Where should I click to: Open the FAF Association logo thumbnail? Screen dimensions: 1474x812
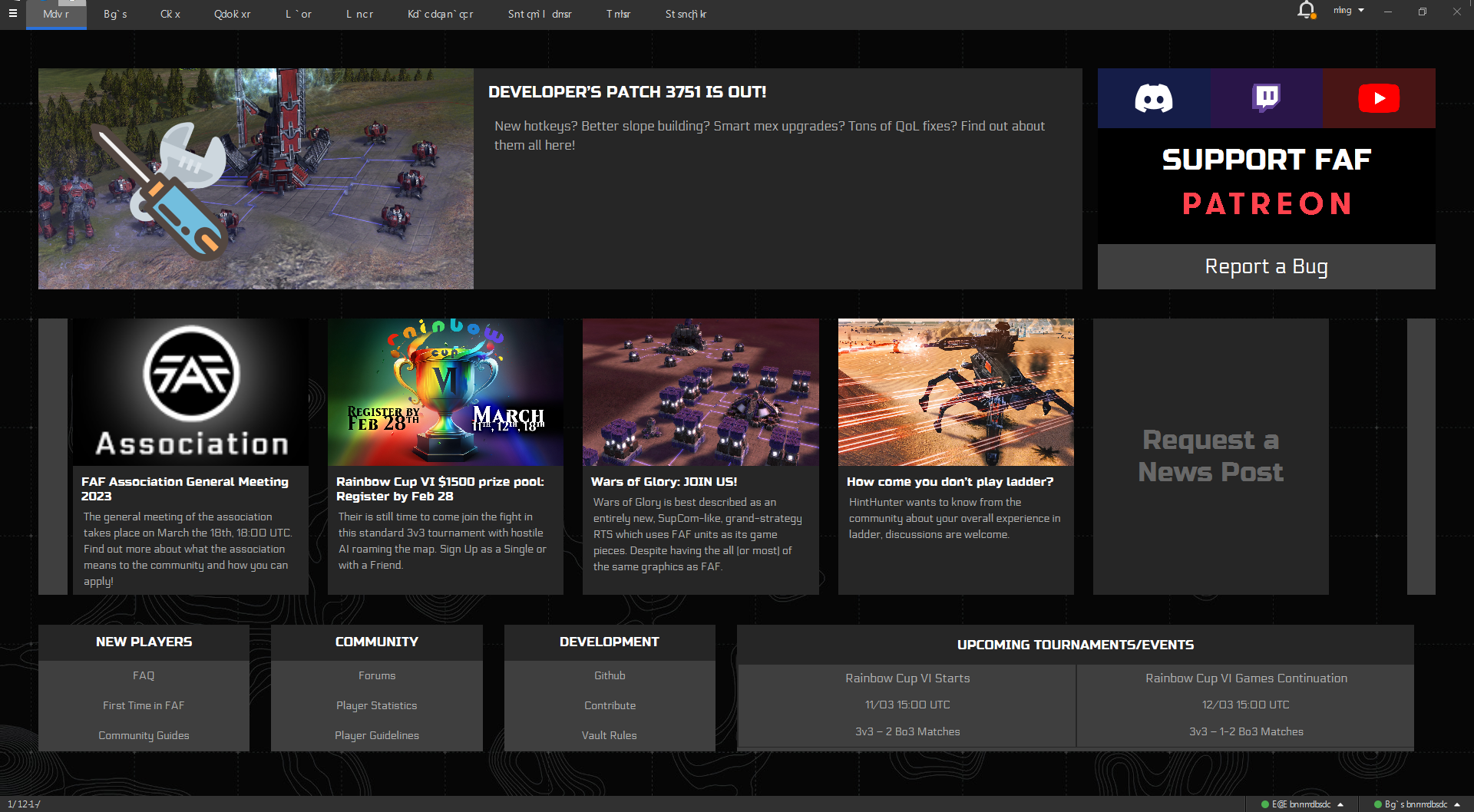190,392
